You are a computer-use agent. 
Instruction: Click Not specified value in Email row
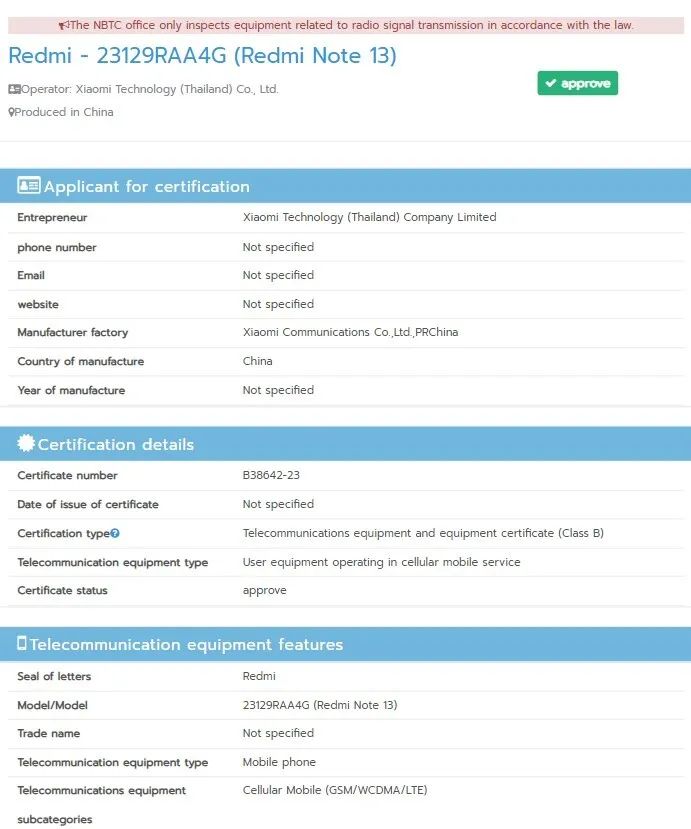pyautogui.click(x=278, y=275)
